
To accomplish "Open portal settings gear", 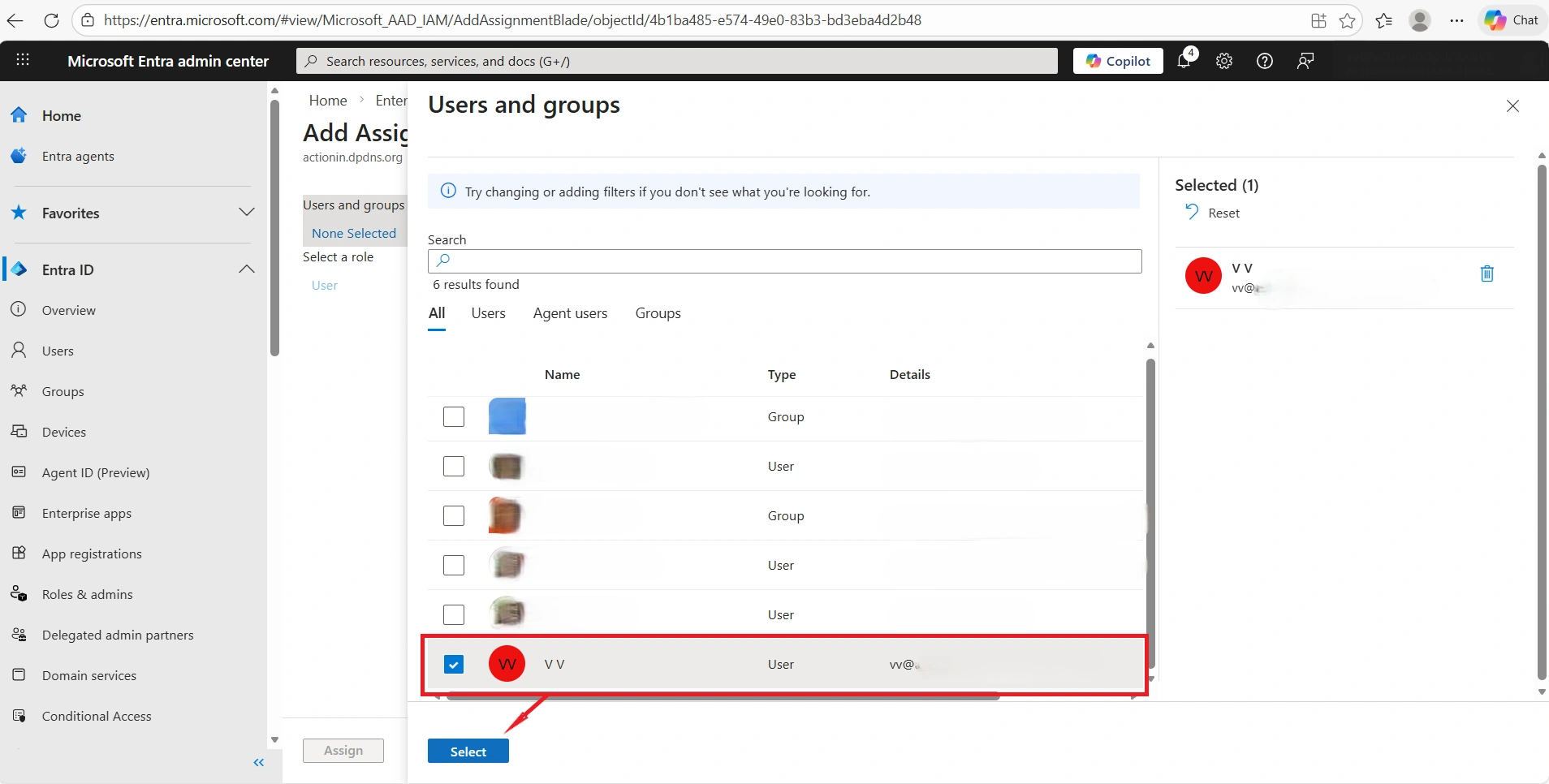I will (x=1224, y=61).
